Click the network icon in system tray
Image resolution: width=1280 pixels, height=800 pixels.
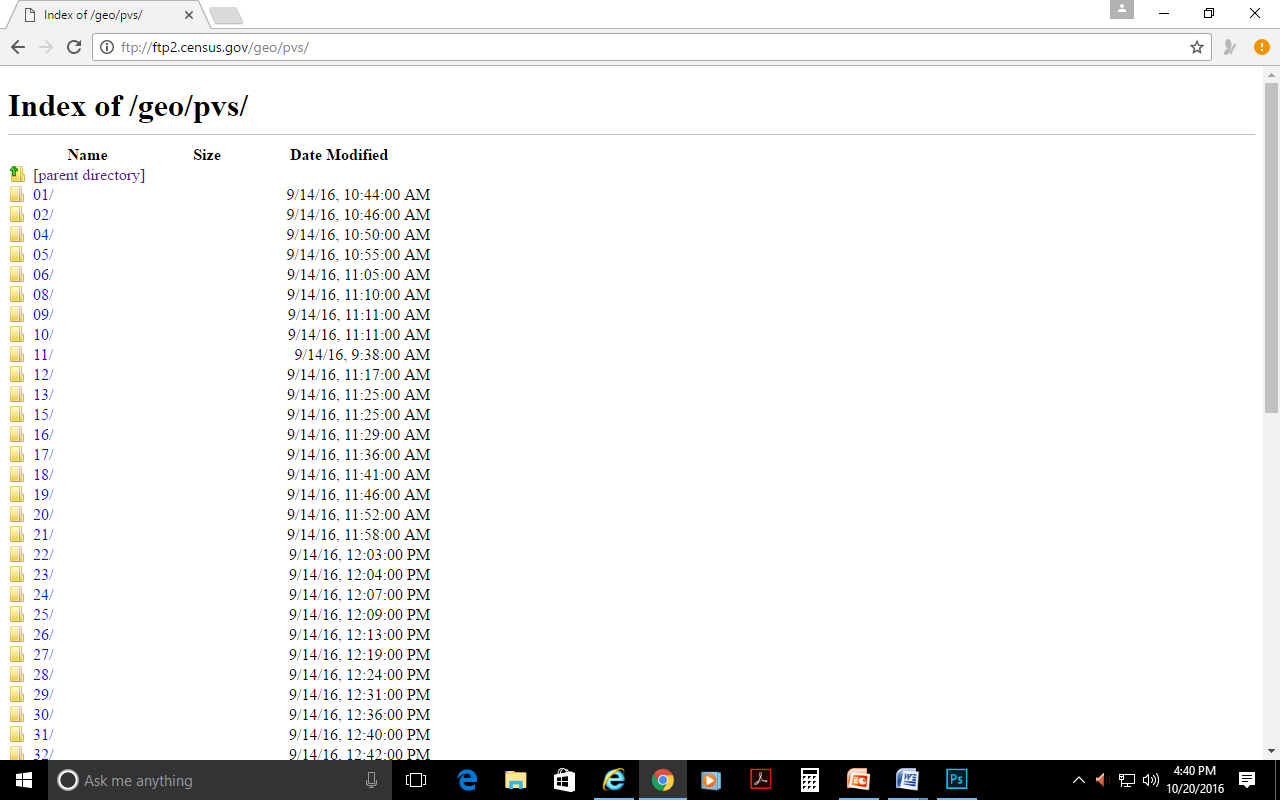(1127, 780)
